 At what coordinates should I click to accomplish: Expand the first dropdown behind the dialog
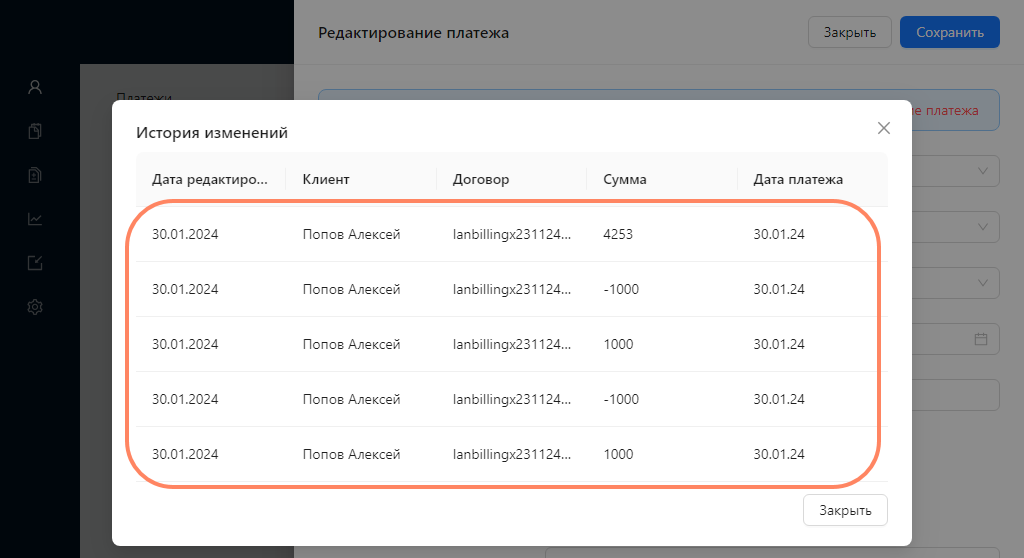coord(982,171)
